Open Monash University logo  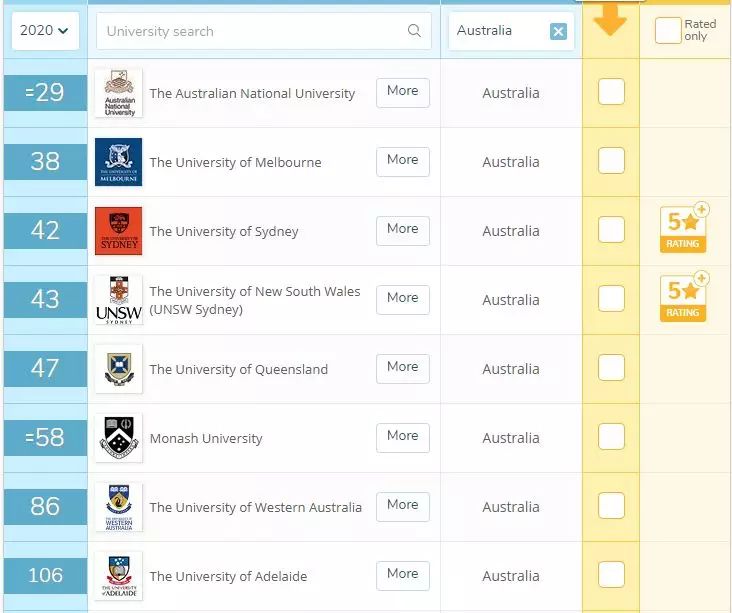click(119, 437)
